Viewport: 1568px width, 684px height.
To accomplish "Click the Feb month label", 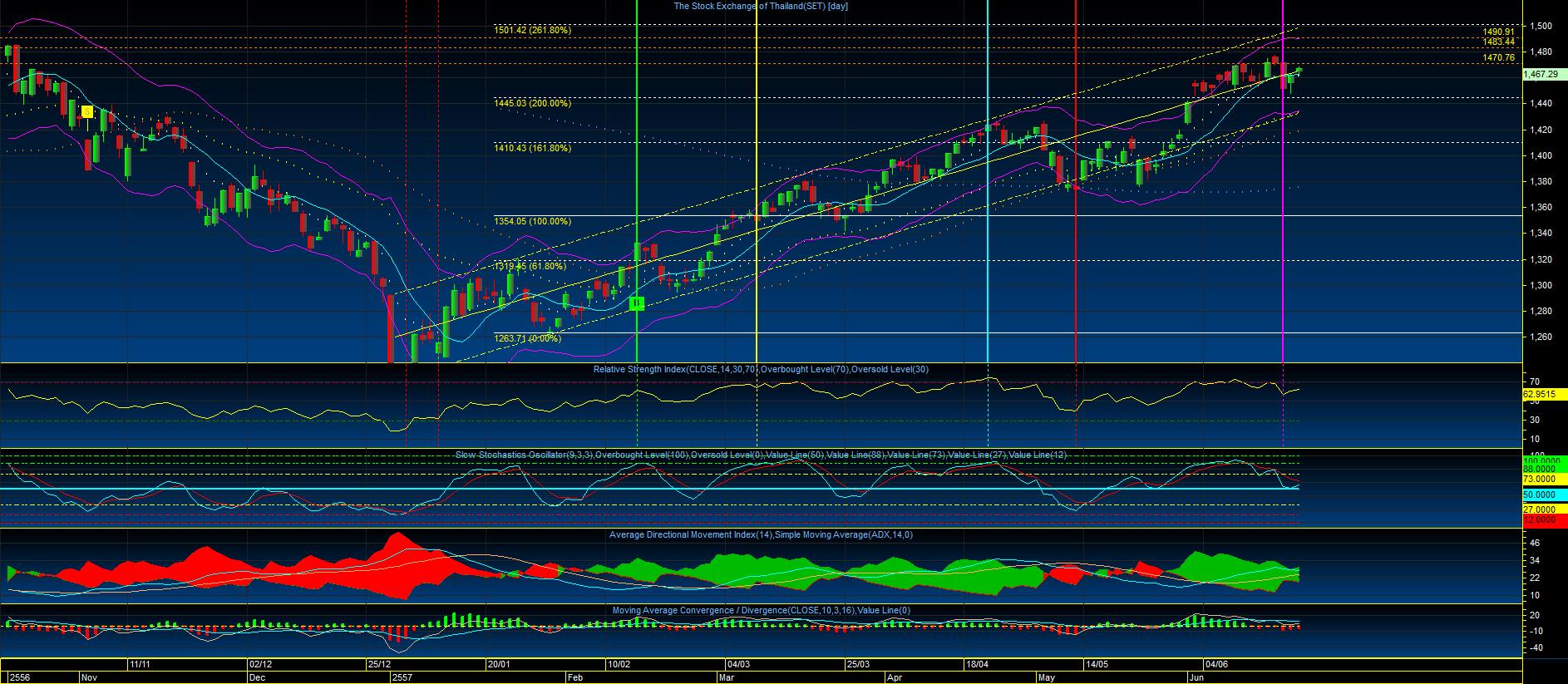I will (x=575, y=677).
